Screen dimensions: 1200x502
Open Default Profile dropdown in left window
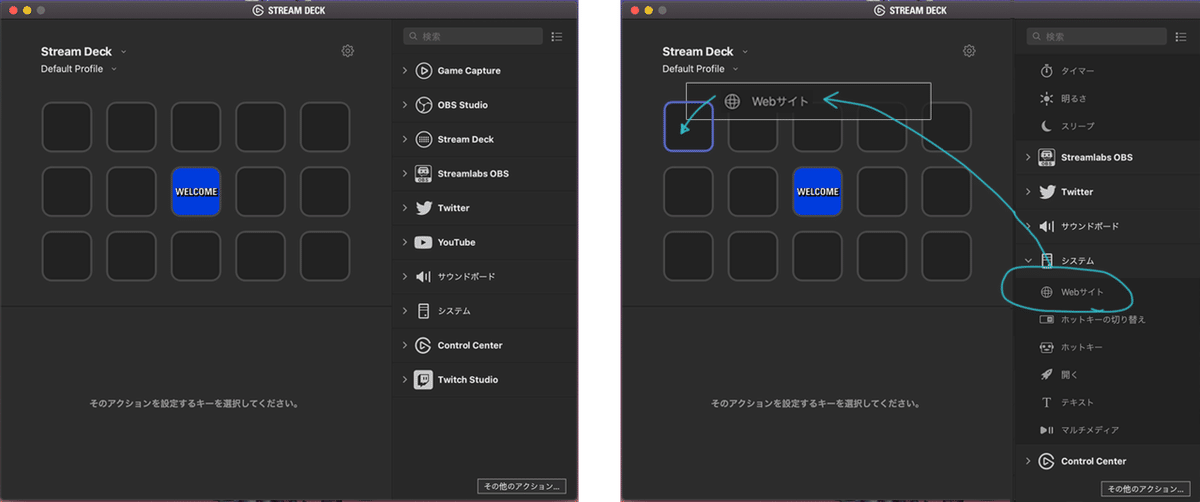pos(114,69)
